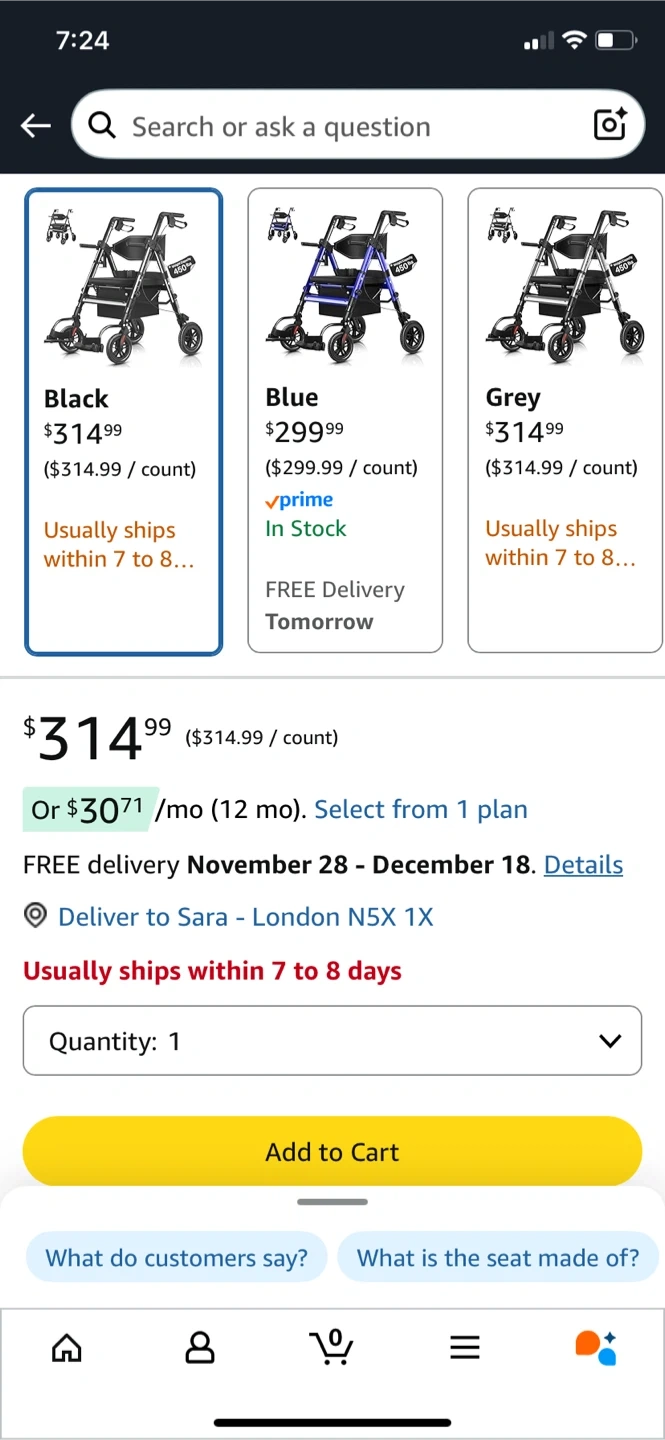The width and height of the screenshot is (665, 1440).
Task: Tap the delivery location pin icon
Action: click(36, 916)
